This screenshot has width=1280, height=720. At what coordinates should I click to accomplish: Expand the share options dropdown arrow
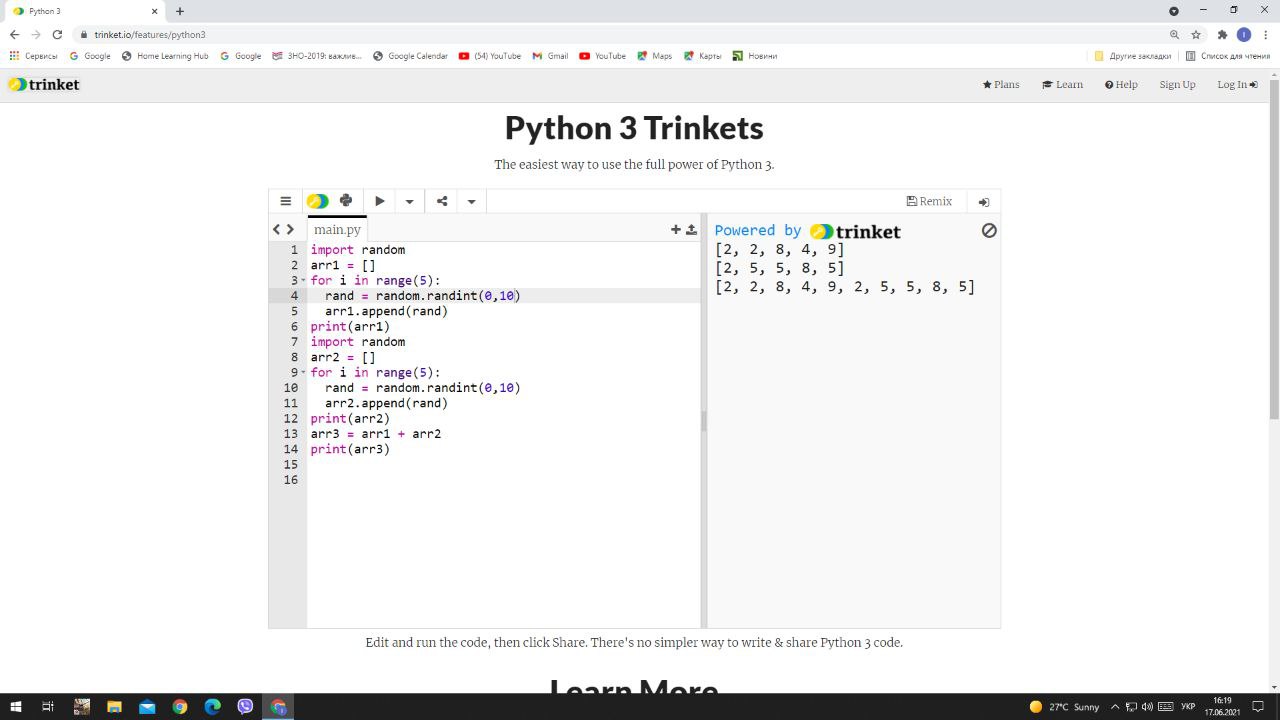(x=471, y=201)
